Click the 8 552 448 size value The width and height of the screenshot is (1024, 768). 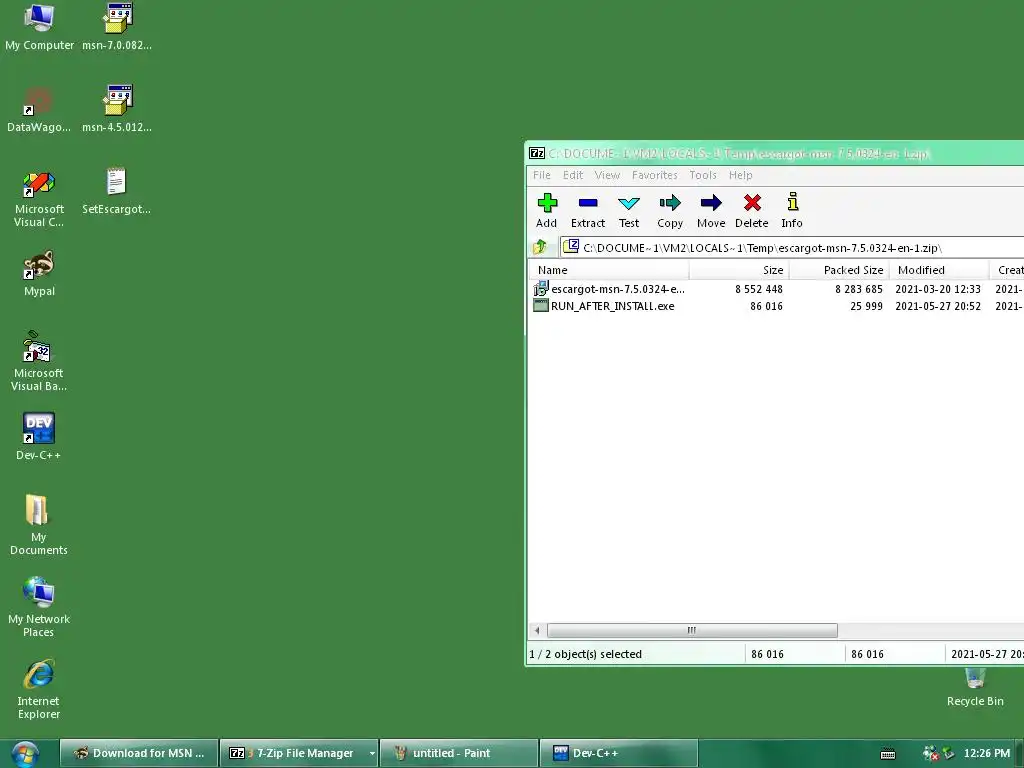point(759,289)
